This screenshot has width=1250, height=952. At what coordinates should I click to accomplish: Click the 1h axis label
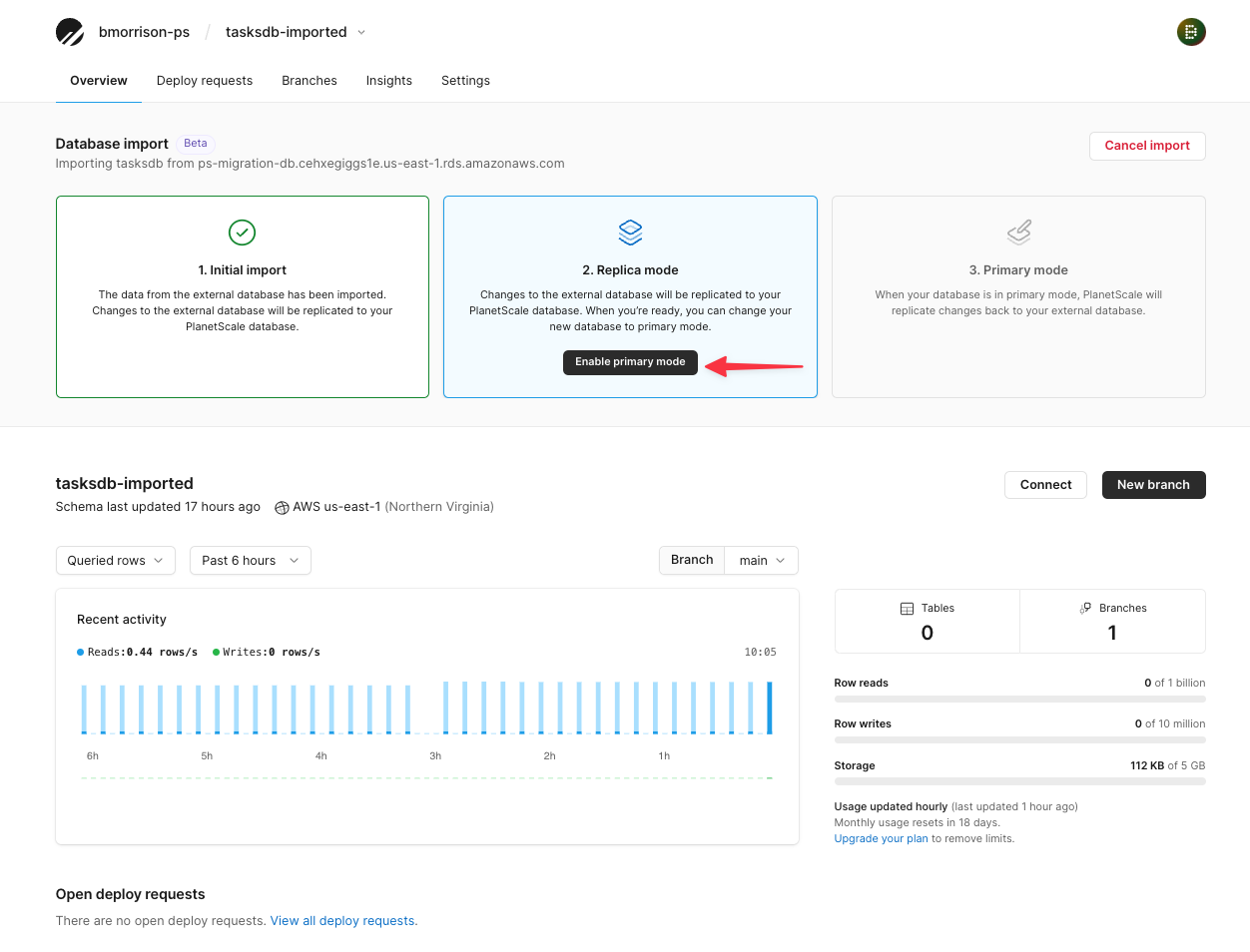664,756
